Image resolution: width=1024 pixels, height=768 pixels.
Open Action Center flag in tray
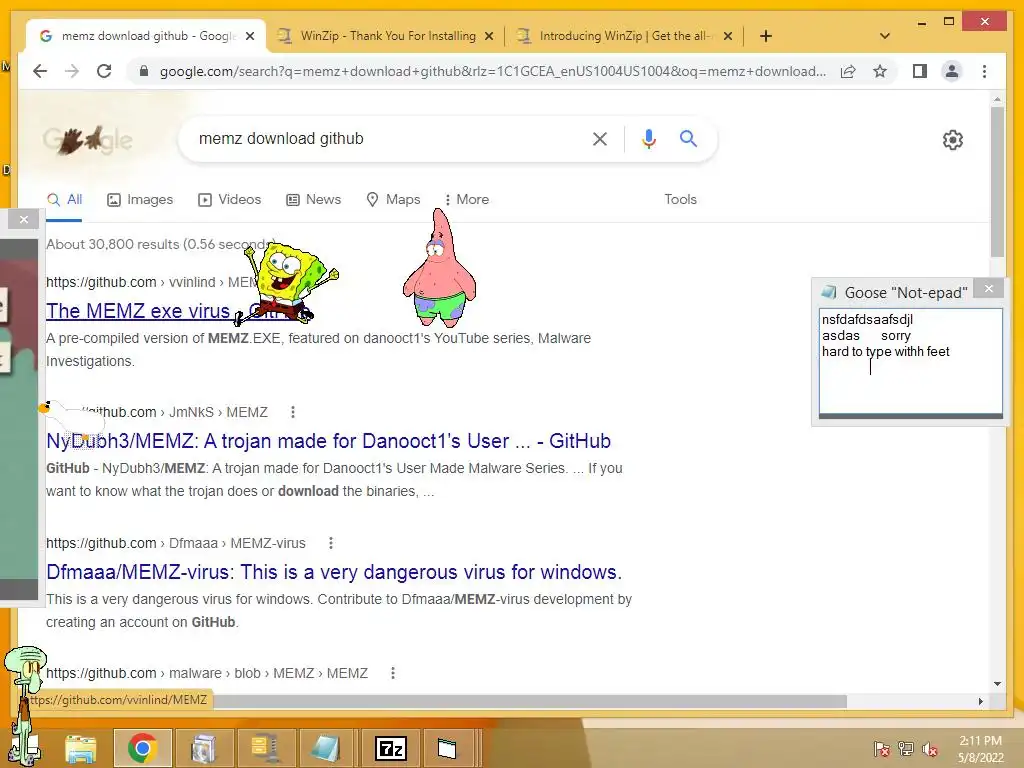click(881, 749)
